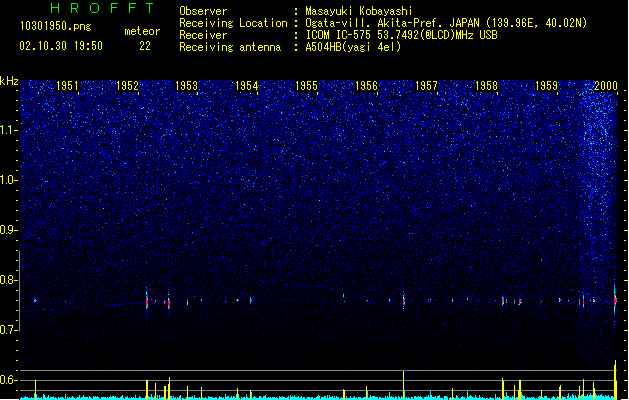This screenshot has width=629, height=400.
Task: Click the 'Observer' field label
Action: coord(203,11)
